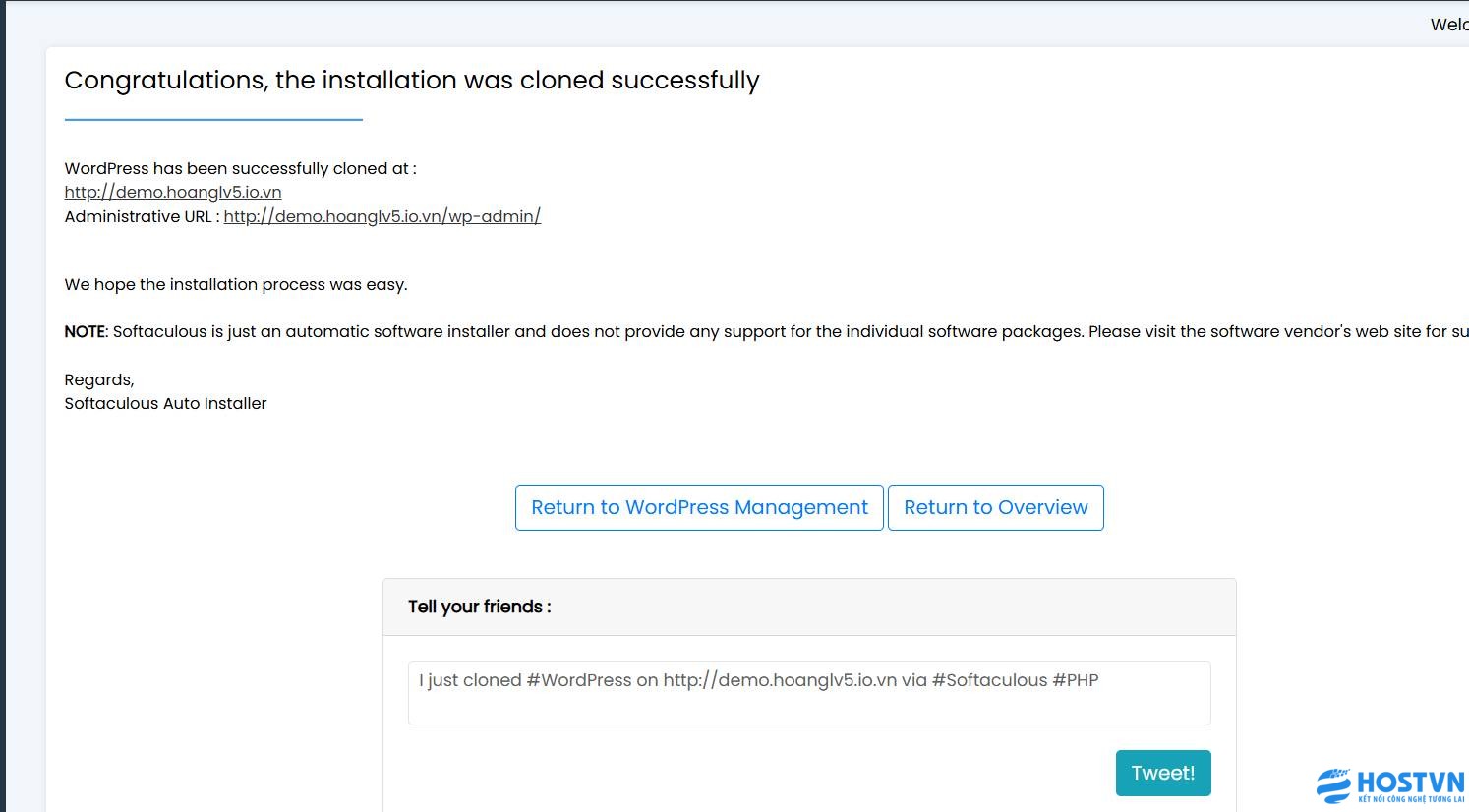Click the 'Regards,' closing text
This screenshot has width=1469, height=812.
pos(99,380)
